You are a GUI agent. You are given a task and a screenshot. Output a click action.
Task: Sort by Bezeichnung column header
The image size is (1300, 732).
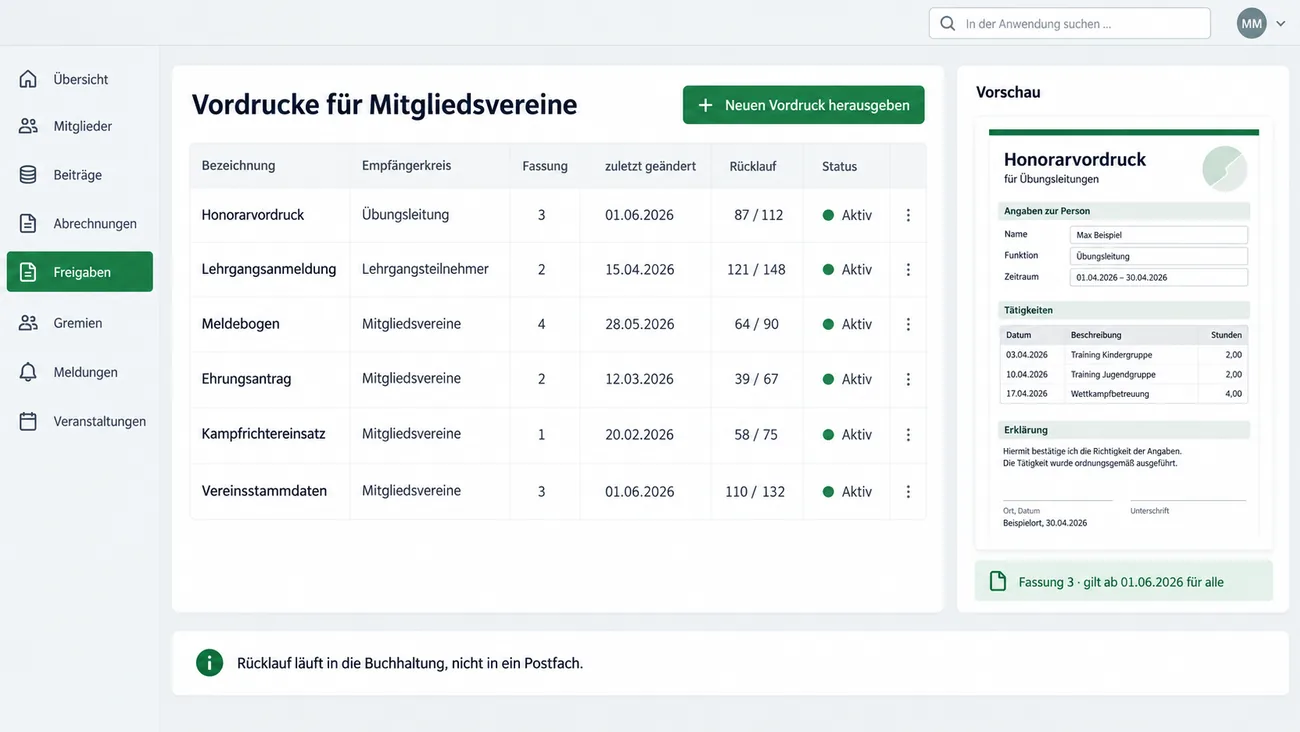tap(238, 166)
